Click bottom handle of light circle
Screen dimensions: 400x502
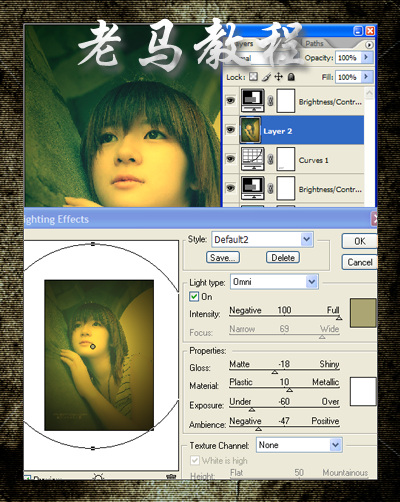pyautogui.click(x=93, y=448)
